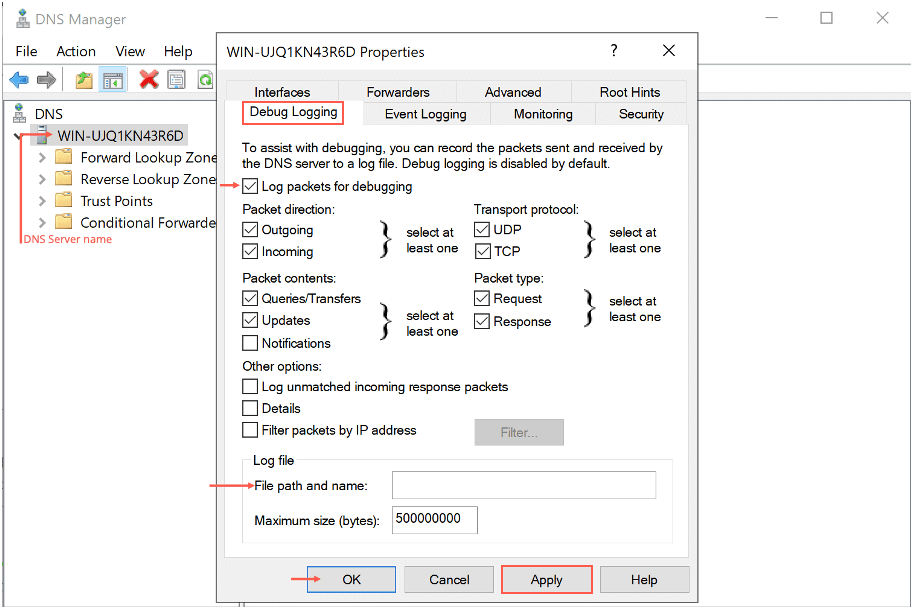Click the Up One Level folder icon

(84, 80)
